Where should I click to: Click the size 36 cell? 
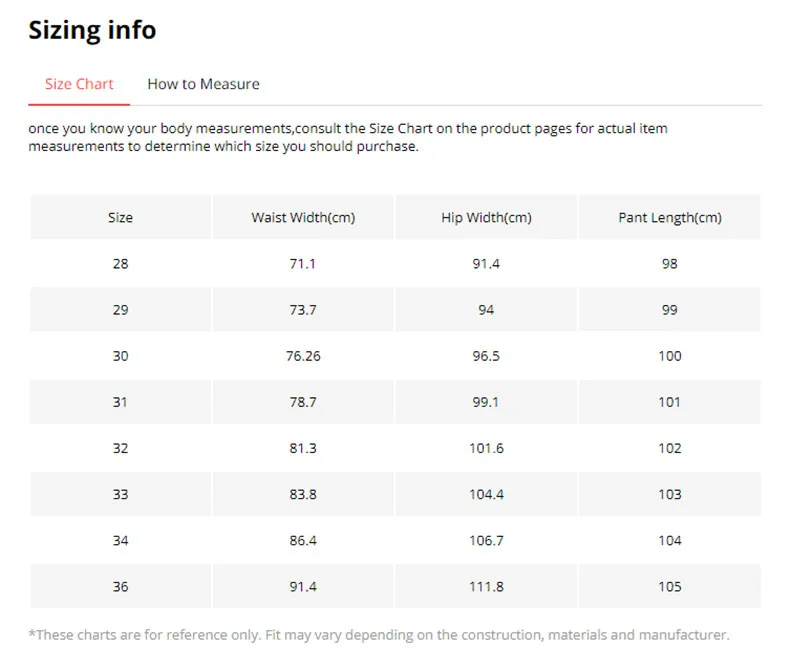(120, 586)
